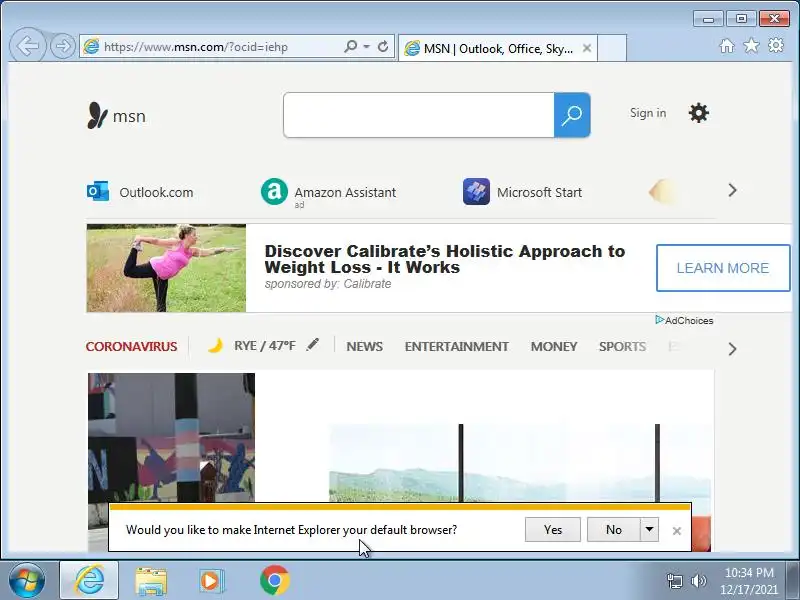Open a new blank tab
The width and height of the screenshot is (800, 600).
pos(612,48)
